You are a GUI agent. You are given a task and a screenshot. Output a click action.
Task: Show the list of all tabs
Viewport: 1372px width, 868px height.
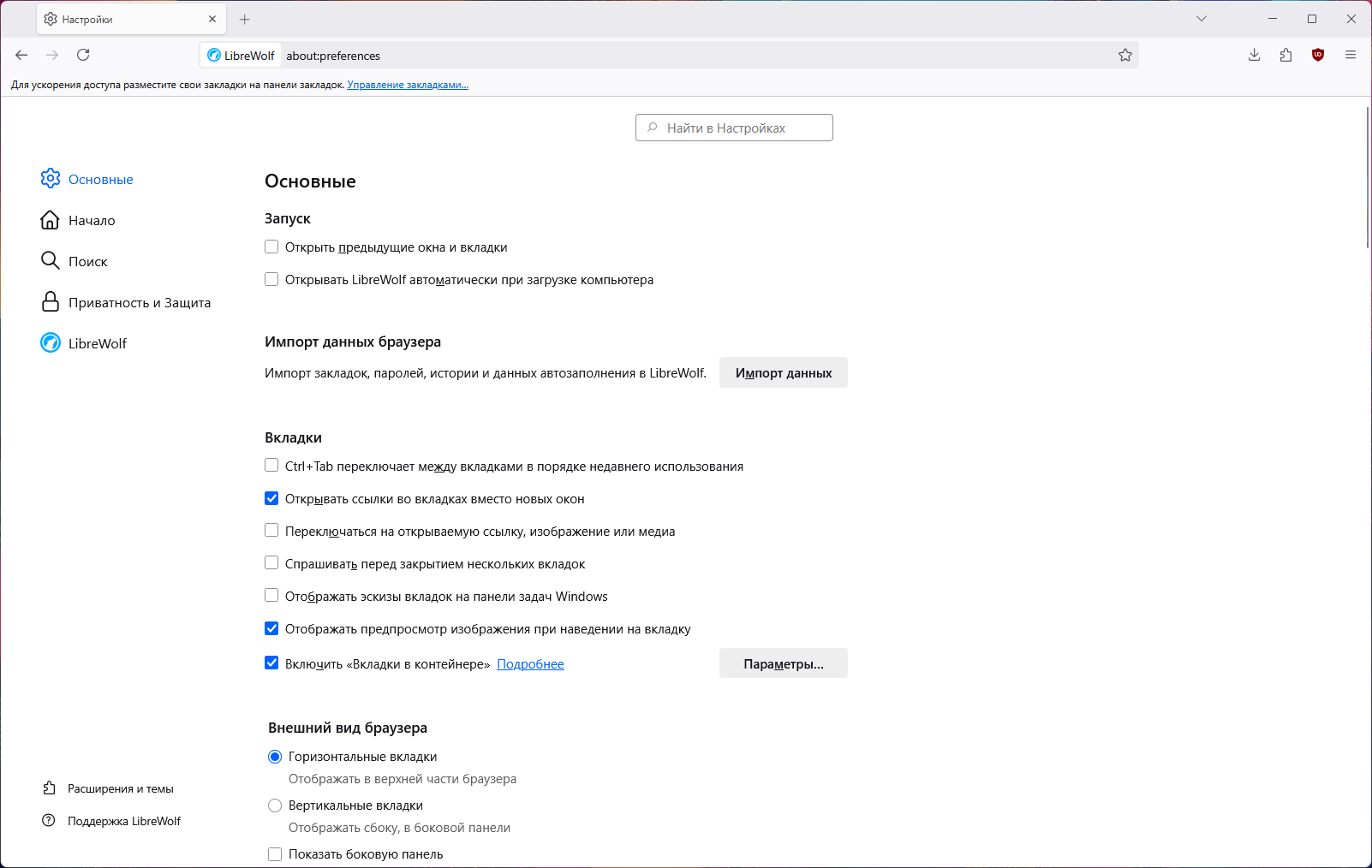point(1202,19)
